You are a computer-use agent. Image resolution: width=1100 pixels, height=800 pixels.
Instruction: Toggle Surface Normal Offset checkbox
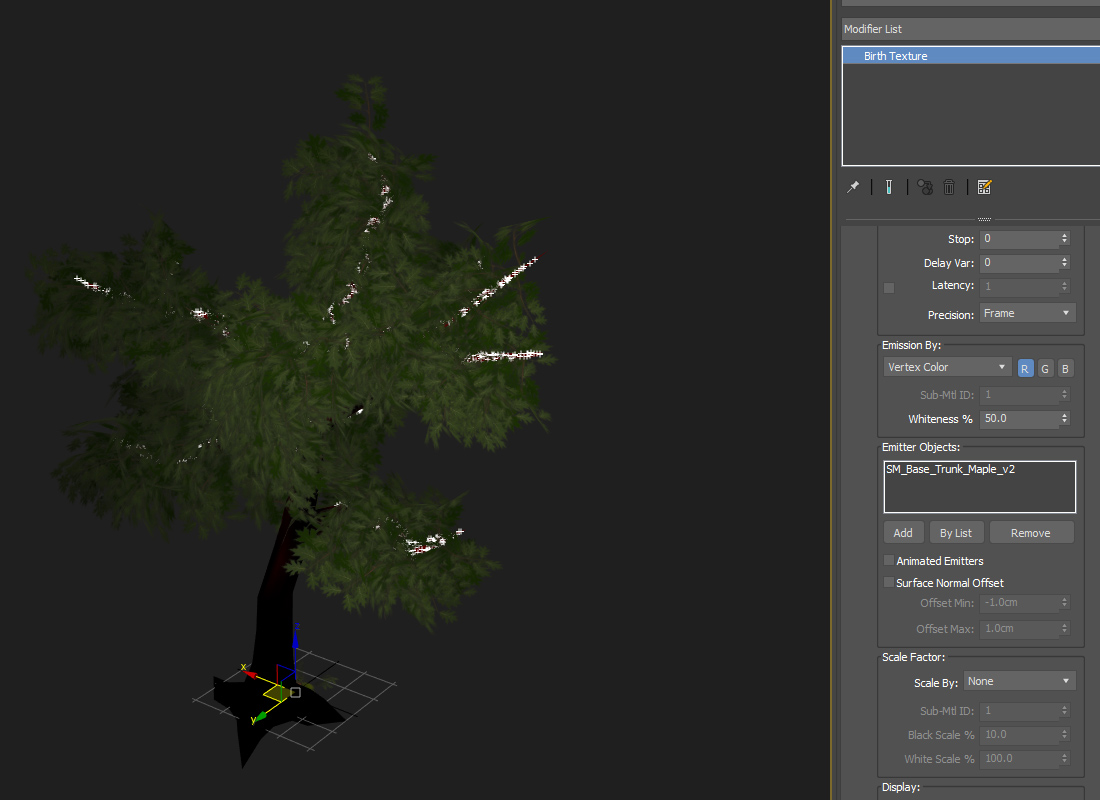tap(889, 583)
